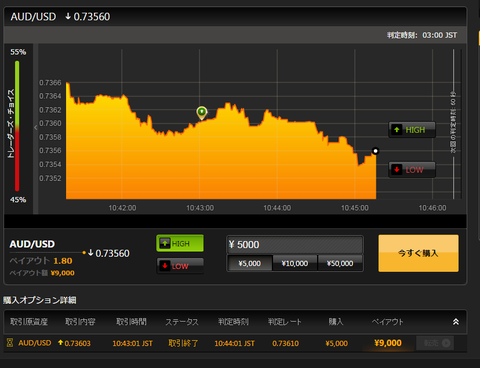Viewport: 480px width, 368px height.
Task: Click the ¥9,000 payout in trade row
Action: (388, 343)
